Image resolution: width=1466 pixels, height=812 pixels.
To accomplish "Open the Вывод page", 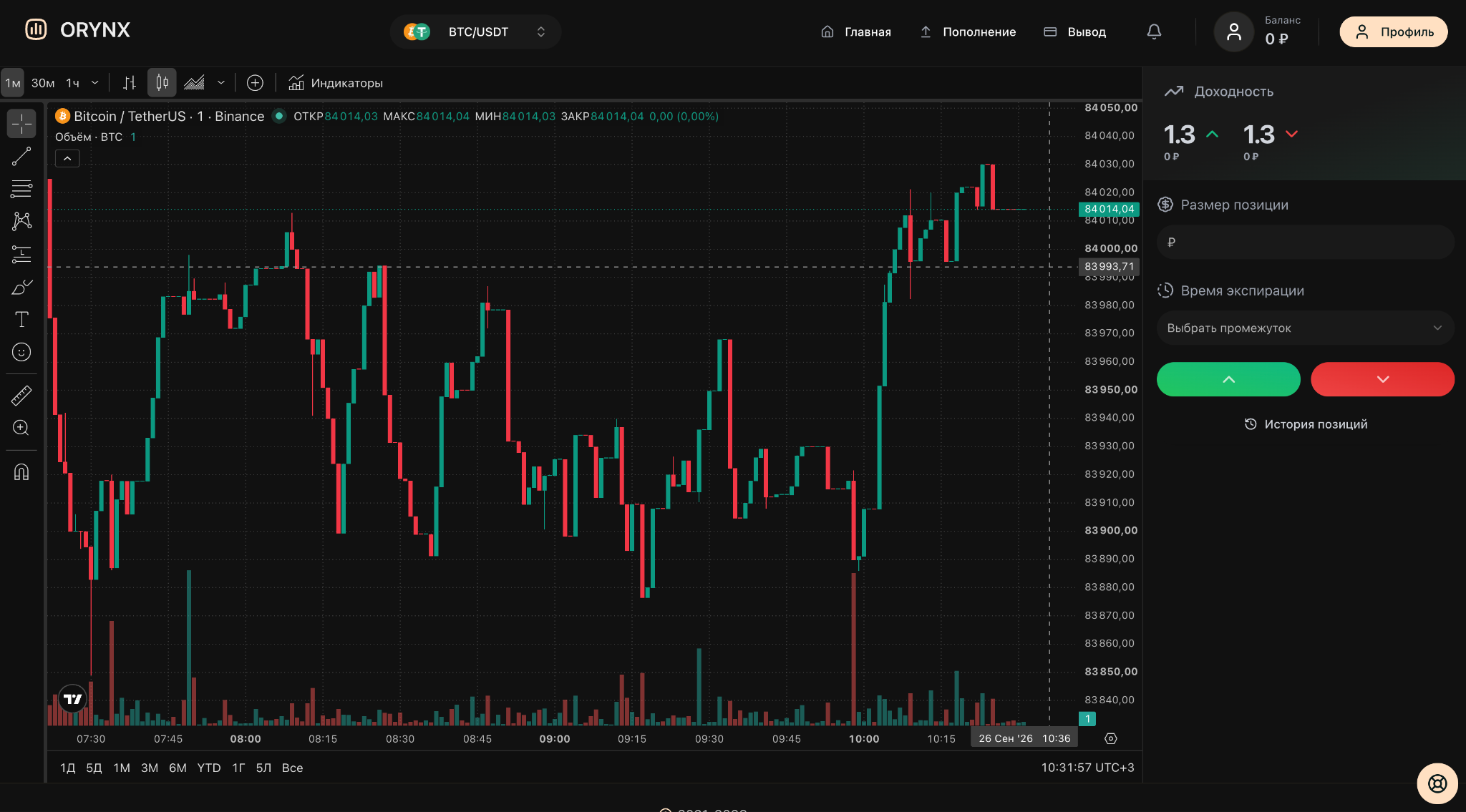I will pyautogui.click(x=1075, y=31).
